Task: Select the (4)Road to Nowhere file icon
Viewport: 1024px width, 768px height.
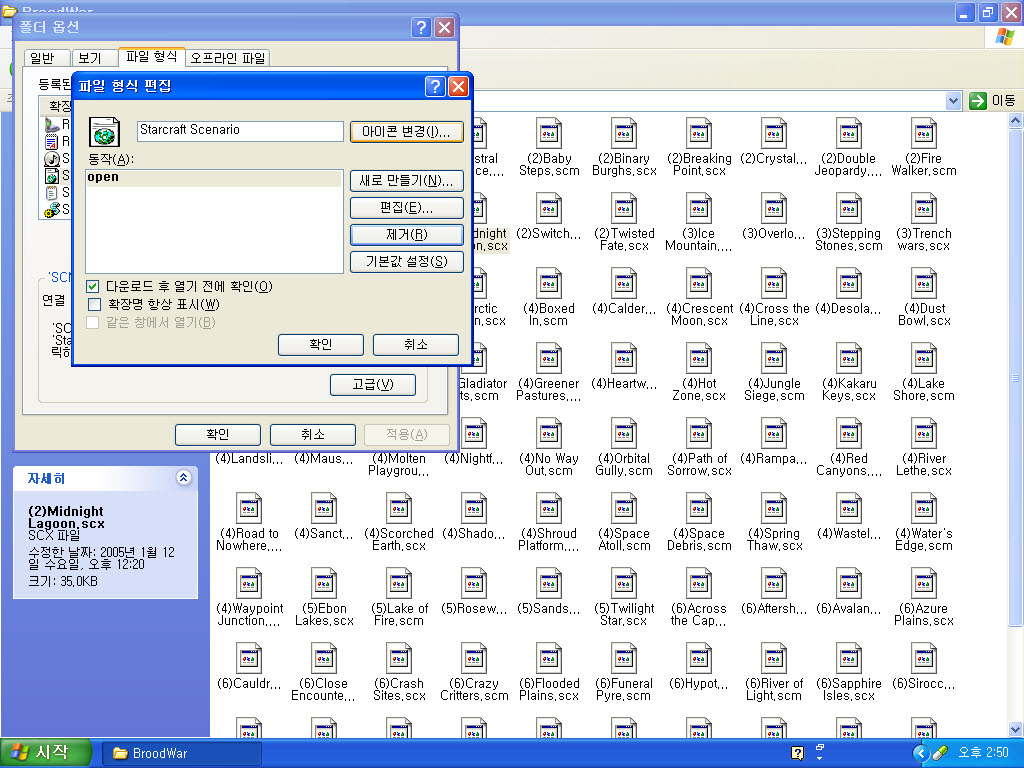Action: tap(249, 509)
